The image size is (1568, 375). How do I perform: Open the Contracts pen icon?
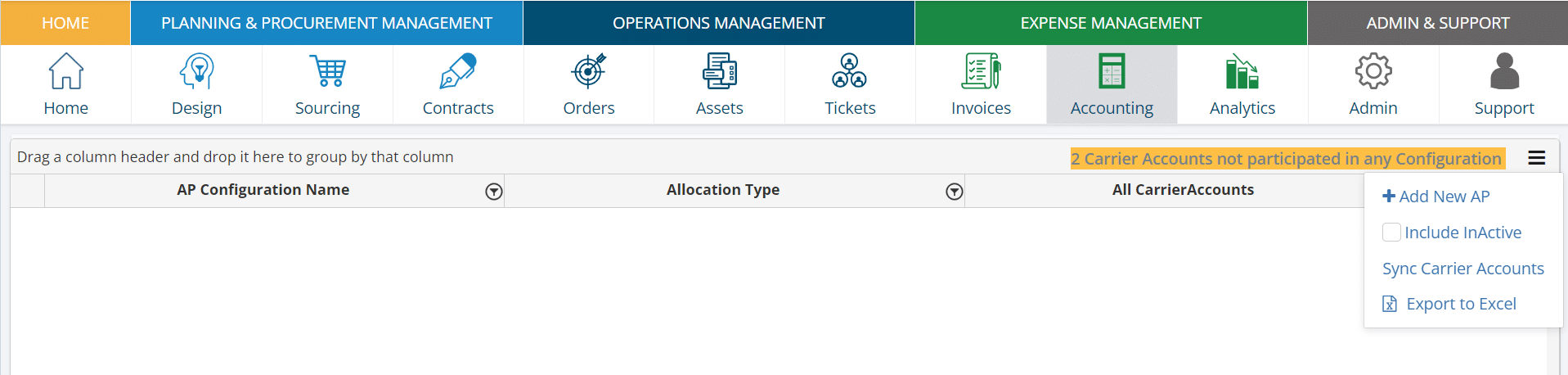pyautogui.click(x=458, y=71)
